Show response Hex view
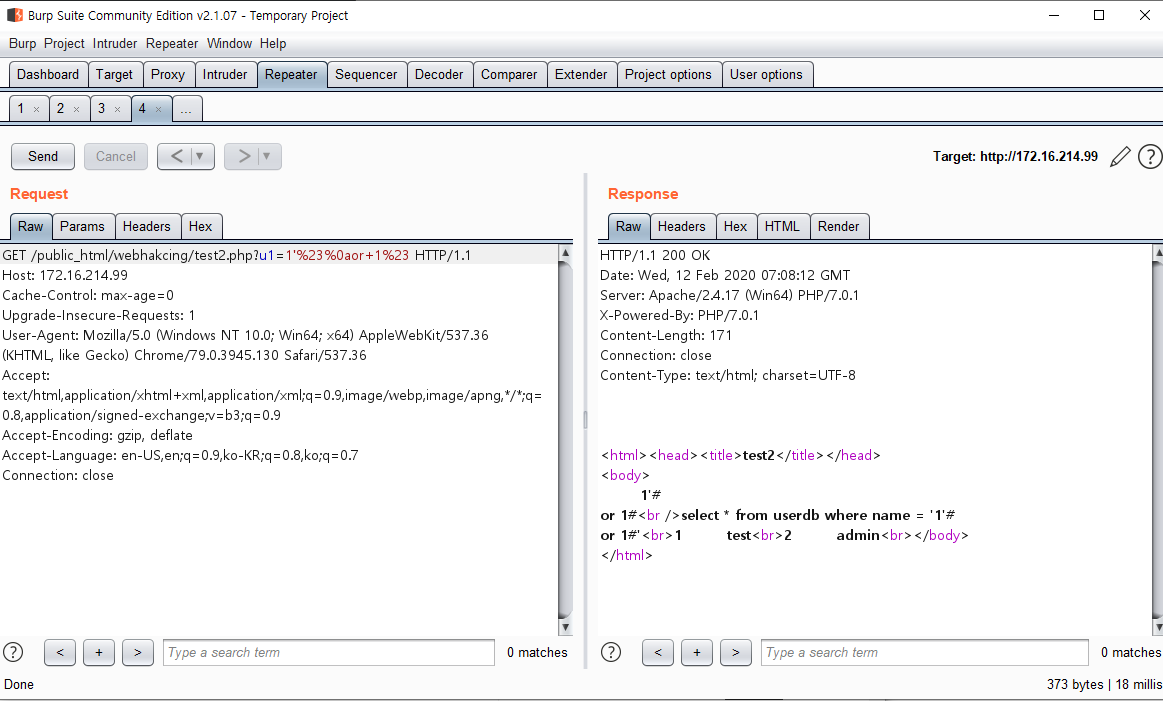The height and width of the screenshot is (701, 1163). [x=735, y=226]
